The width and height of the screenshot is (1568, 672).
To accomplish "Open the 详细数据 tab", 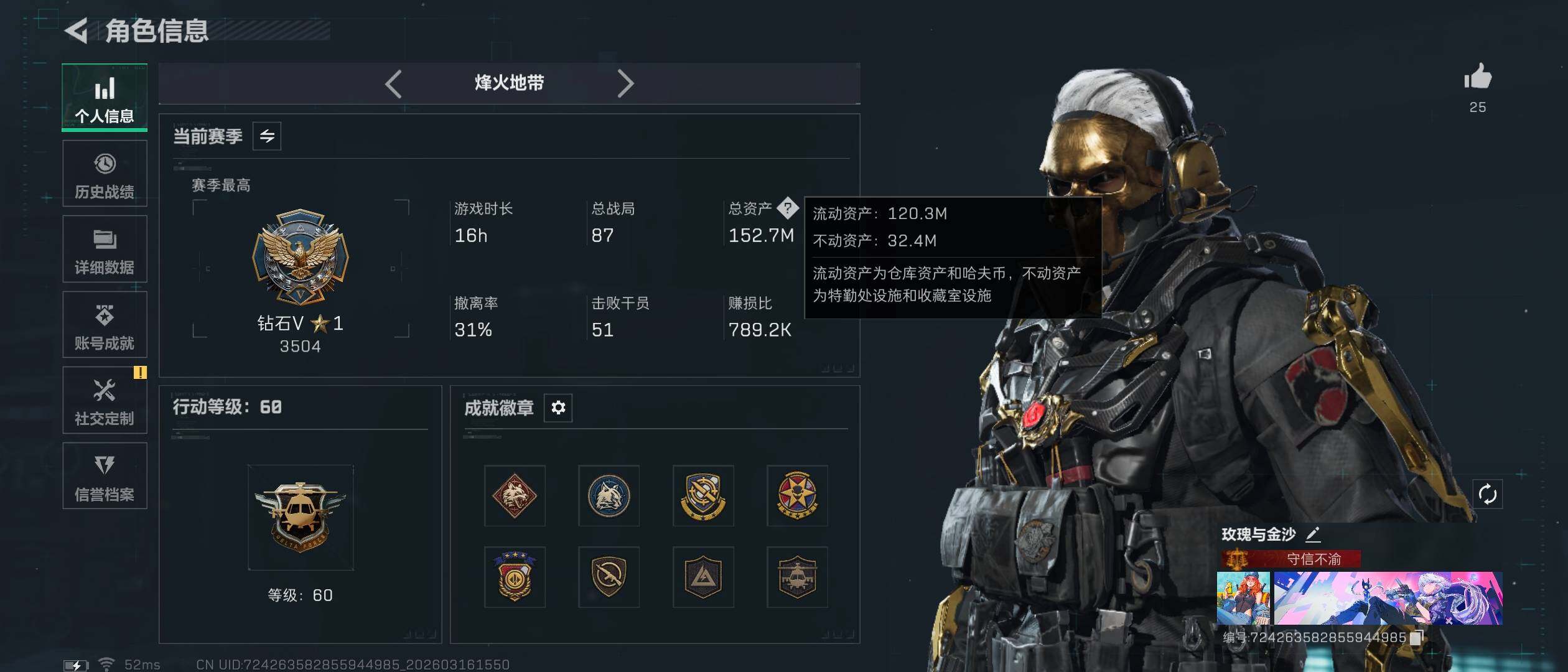I will point(105,249).
